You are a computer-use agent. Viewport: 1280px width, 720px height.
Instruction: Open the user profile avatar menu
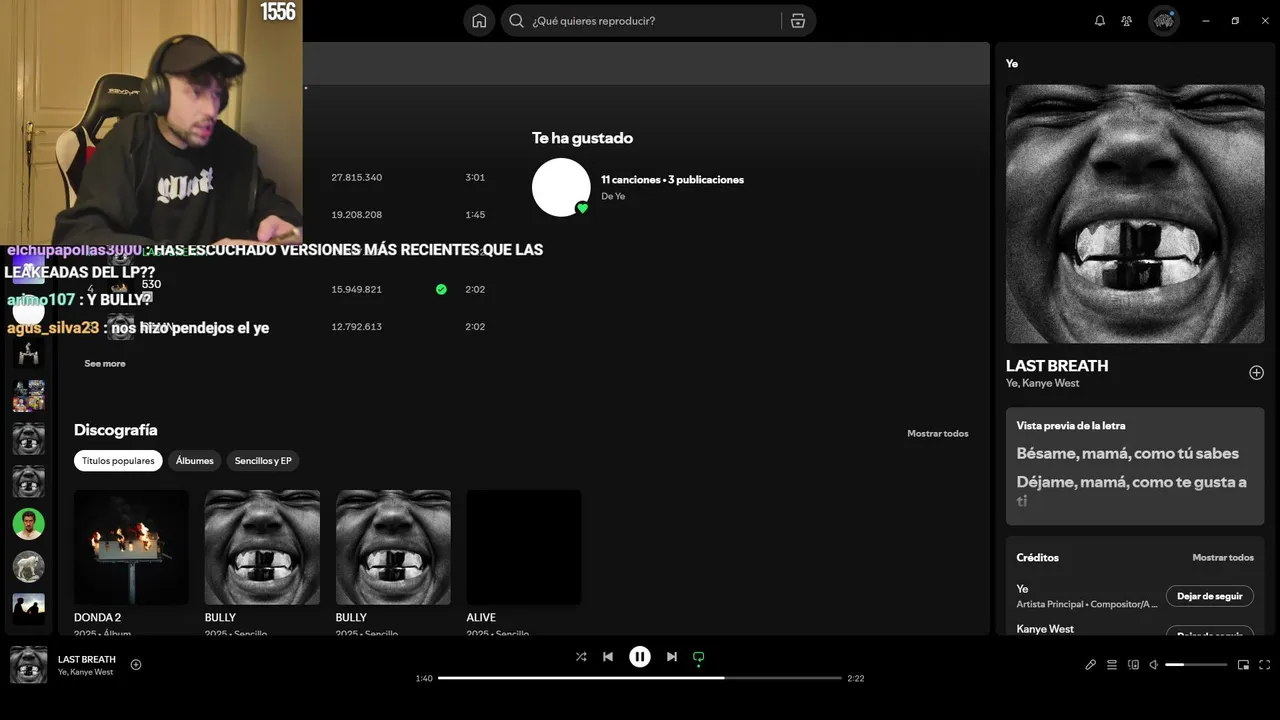point(1163,21)
